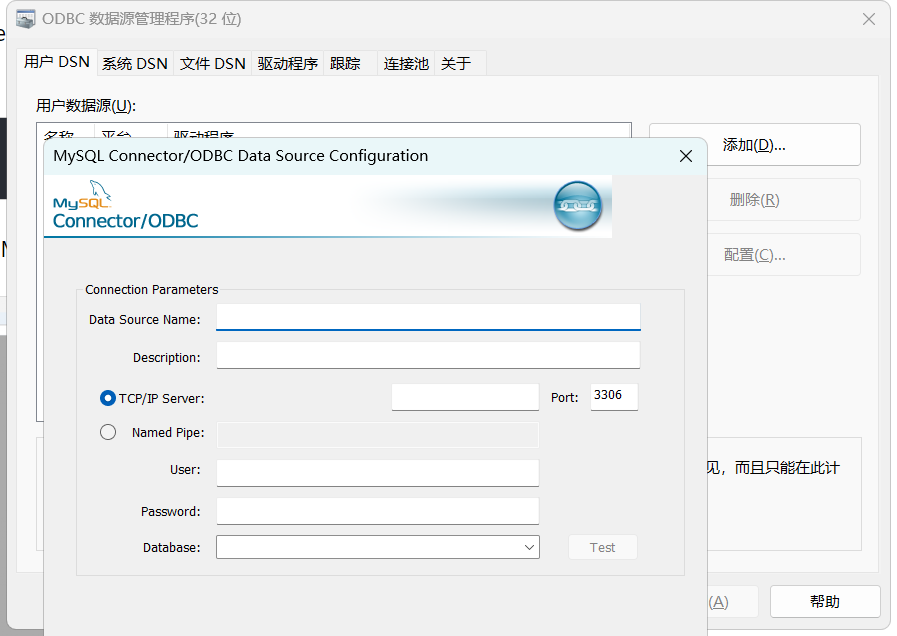Click the 用户数据源(U): label
This screenshot has width=897, height=636.
click(x=86, y=106)
